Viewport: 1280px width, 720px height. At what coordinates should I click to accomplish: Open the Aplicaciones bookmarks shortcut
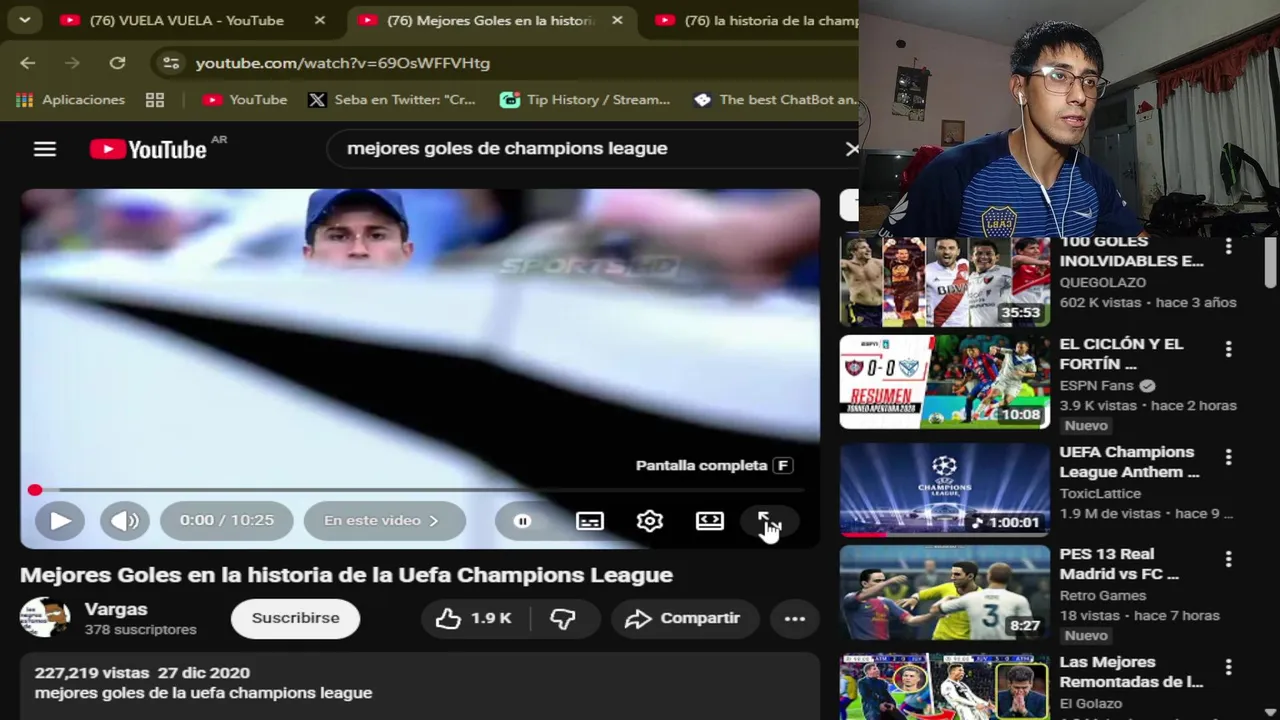click(x=70, y=100)
